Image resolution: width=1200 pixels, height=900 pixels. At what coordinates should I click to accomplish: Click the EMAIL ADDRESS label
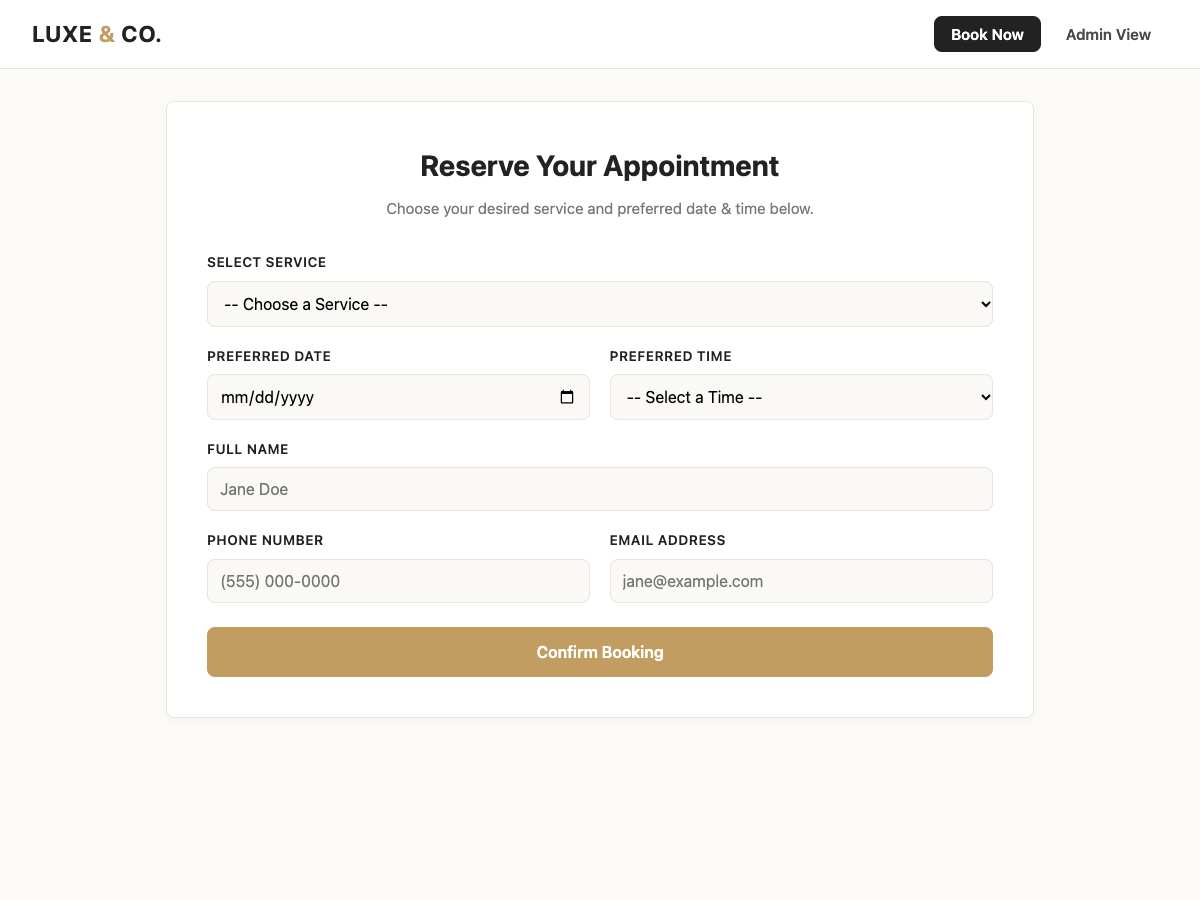pos(668,540)
